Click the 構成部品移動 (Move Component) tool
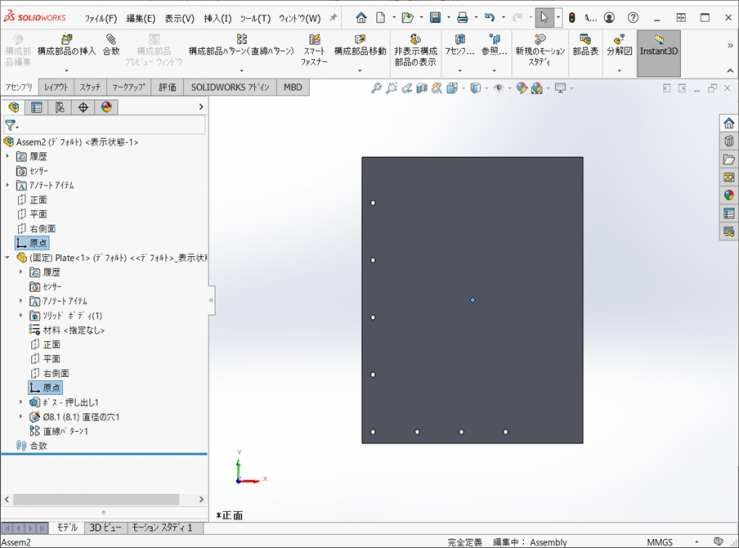This screenshot has width=739, height=548. (x=360, y=46)
